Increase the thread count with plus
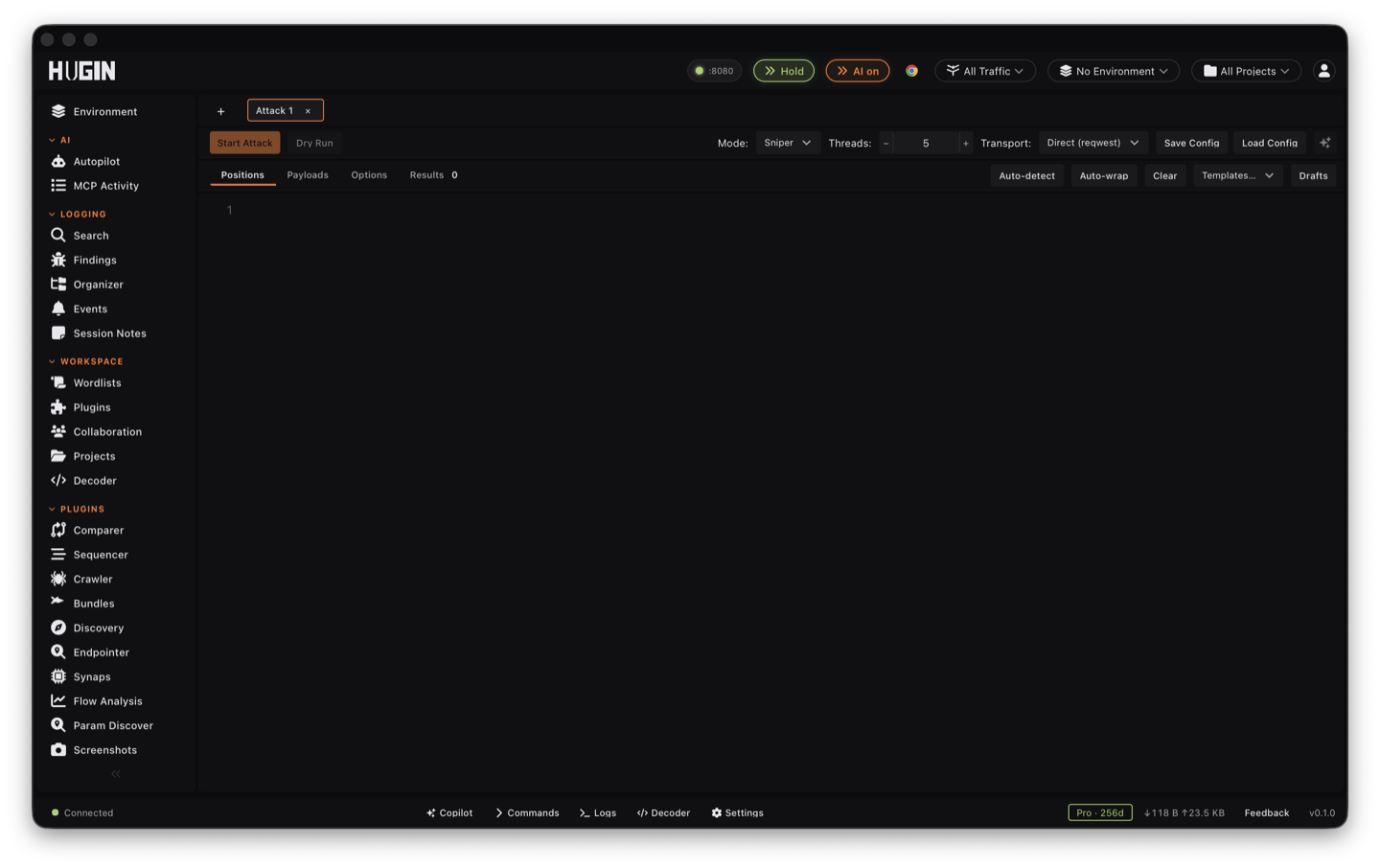The image size is (1380, 868). (x=965, y=143)
